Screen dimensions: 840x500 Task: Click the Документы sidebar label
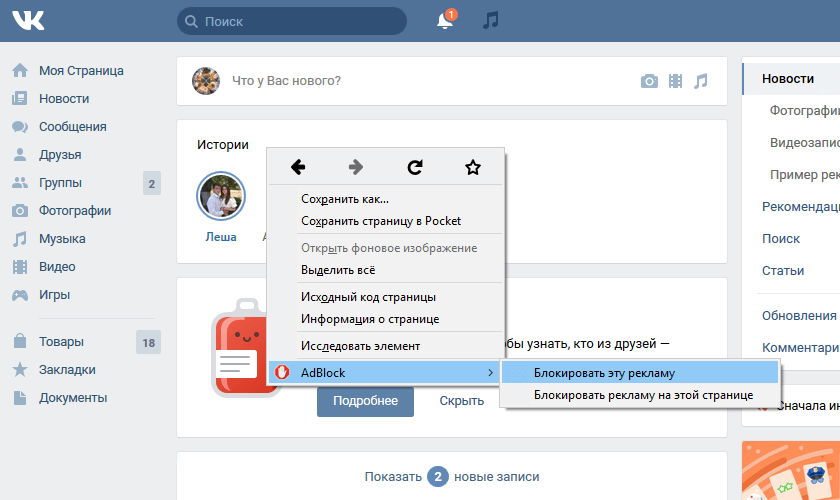tap(73, 398)
